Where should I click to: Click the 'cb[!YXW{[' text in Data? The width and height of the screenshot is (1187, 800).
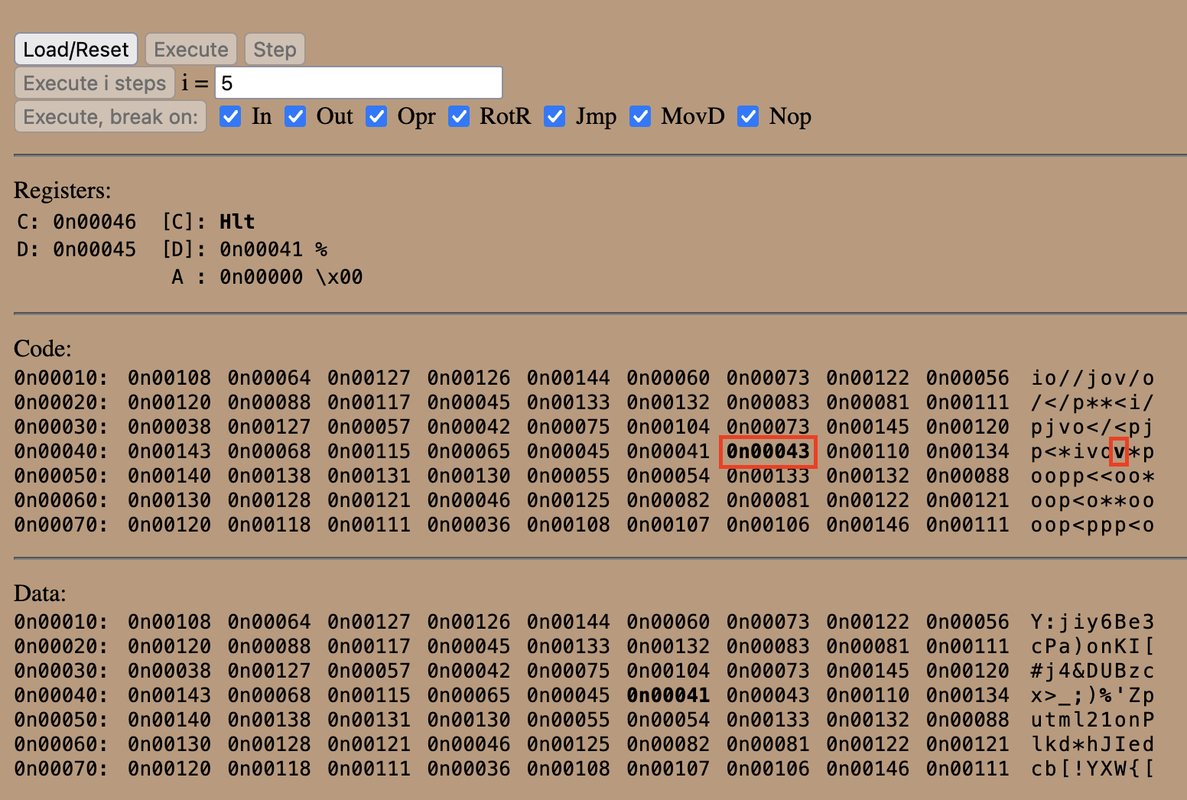[x=1092, y=769]
